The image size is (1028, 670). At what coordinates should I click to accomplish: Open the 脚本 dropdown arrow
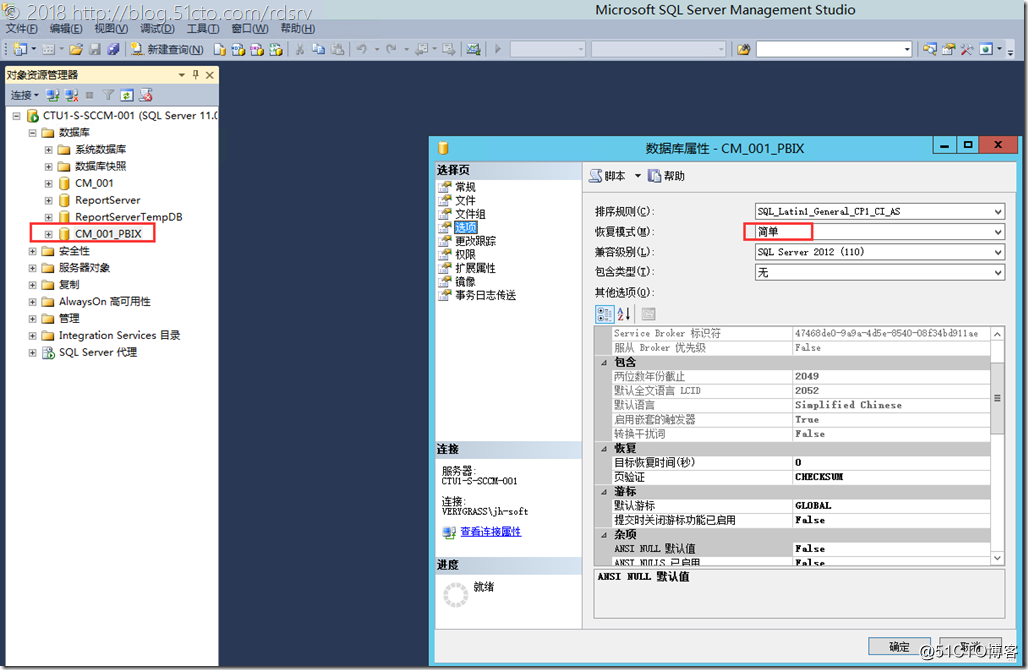click(x=637, y=176)
